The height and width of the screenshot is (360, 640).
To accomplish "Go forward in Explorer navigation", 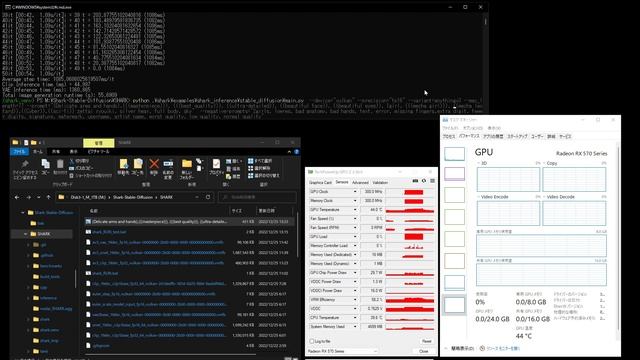I will [x=29, y=197].
